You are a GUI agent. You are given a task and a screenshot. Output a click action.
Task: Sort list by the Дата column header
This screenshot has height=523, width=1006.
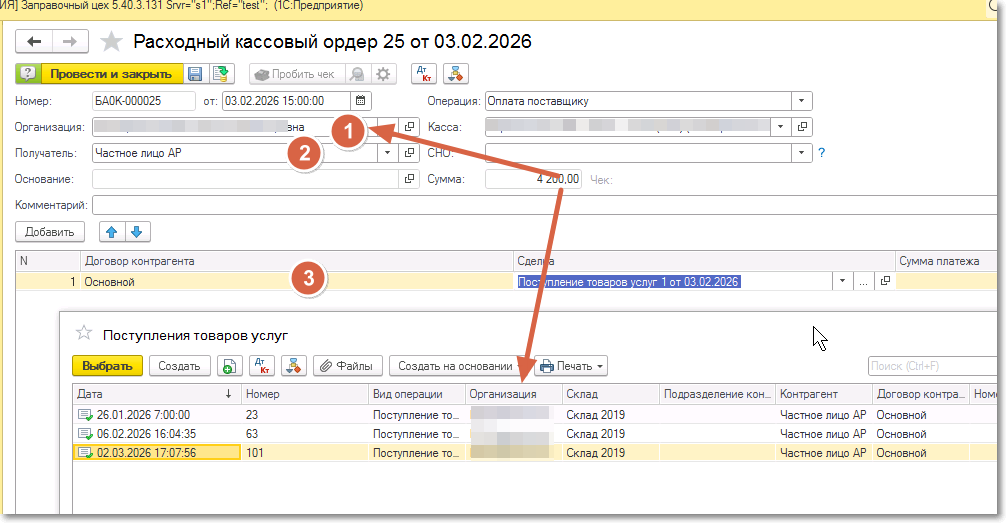pyautogui.click(x=150, y=394)
